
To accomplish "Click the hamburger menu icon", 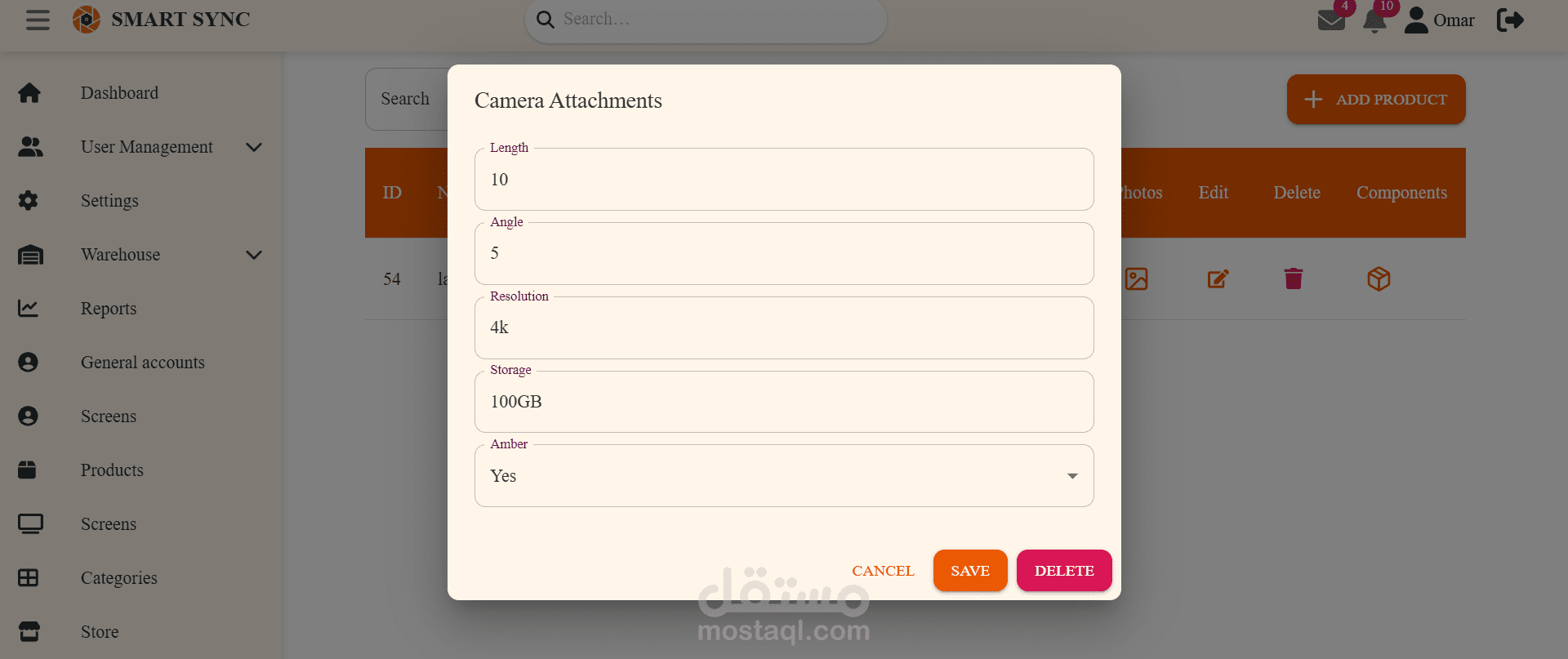I will pos(38,20).
